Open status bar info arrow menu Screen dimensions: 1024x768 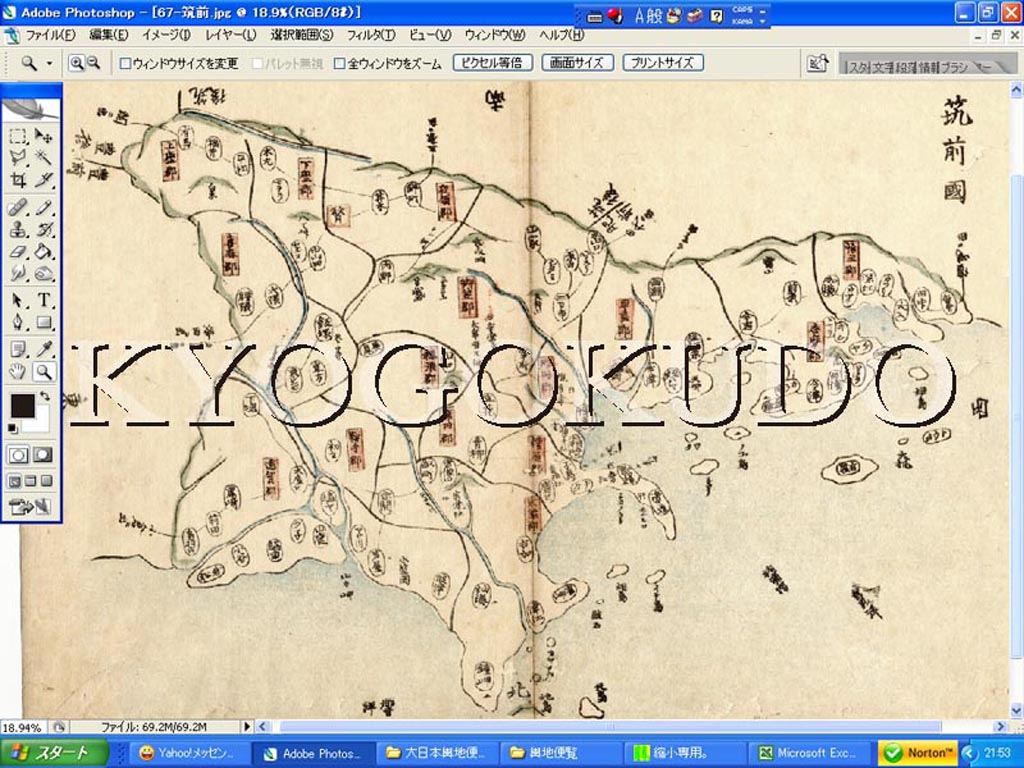pos(247,726)
